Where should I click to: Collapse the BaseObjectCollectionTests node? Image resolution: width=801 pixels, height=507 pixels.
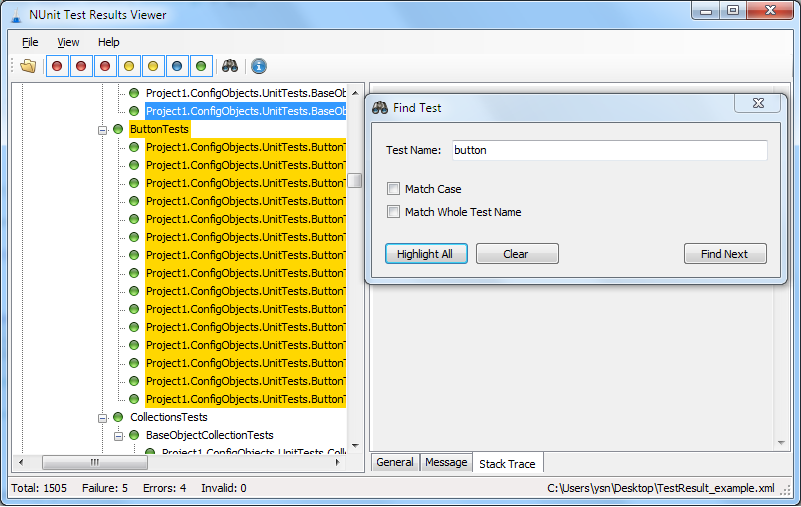pos(119,435)
